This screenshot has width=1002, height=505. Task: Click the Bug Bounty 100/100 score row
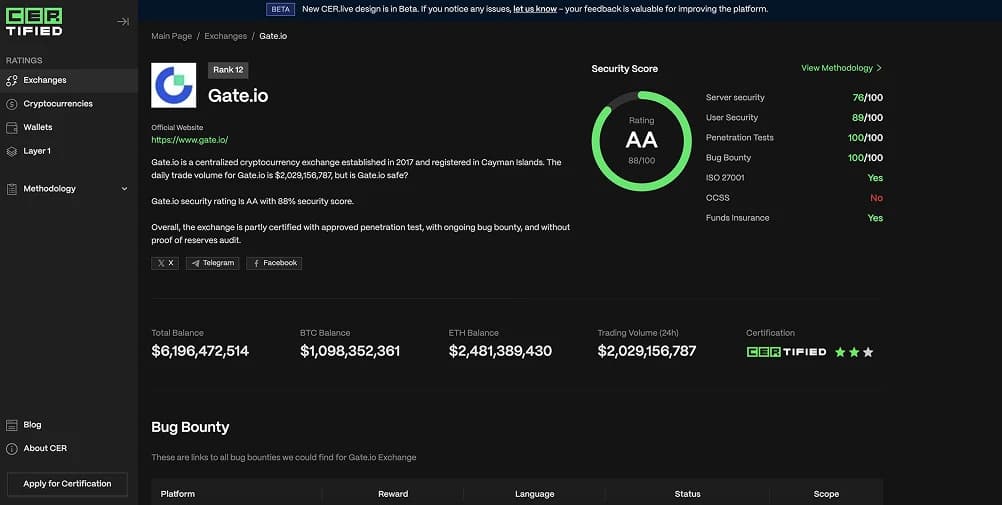(794, 158)
